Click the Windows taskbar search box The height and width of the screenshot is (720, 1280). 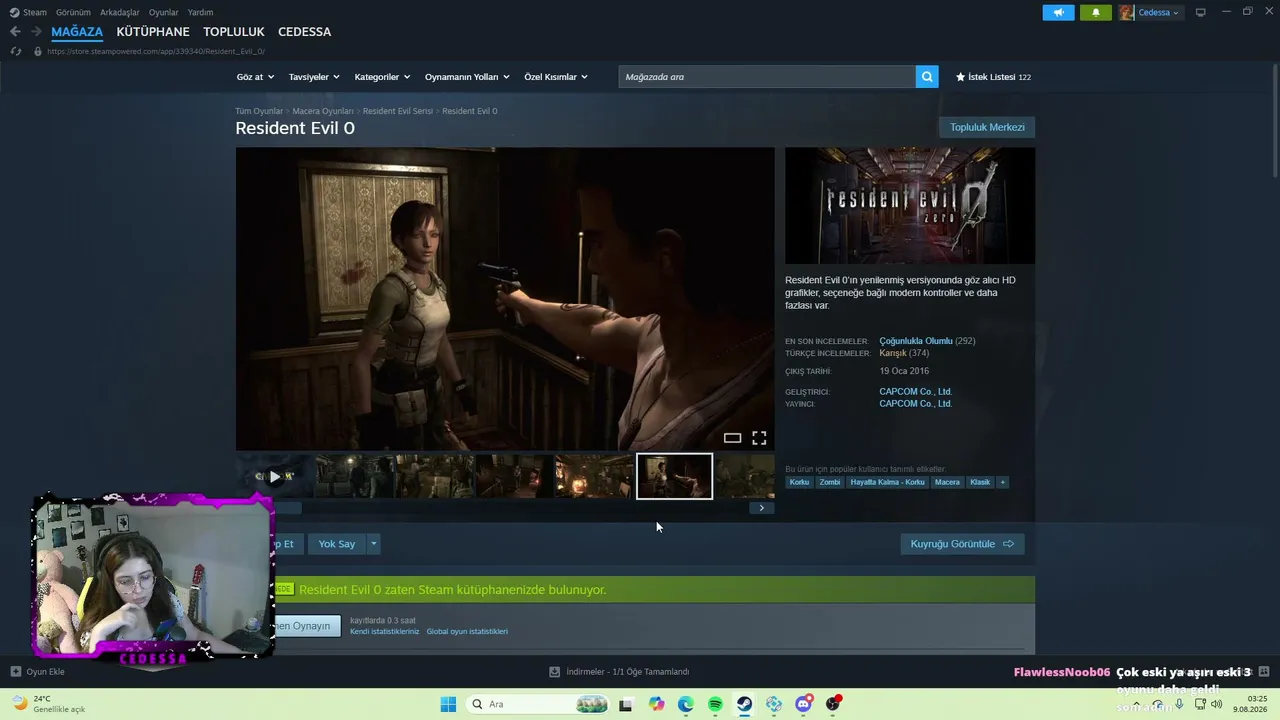[538, 704]
